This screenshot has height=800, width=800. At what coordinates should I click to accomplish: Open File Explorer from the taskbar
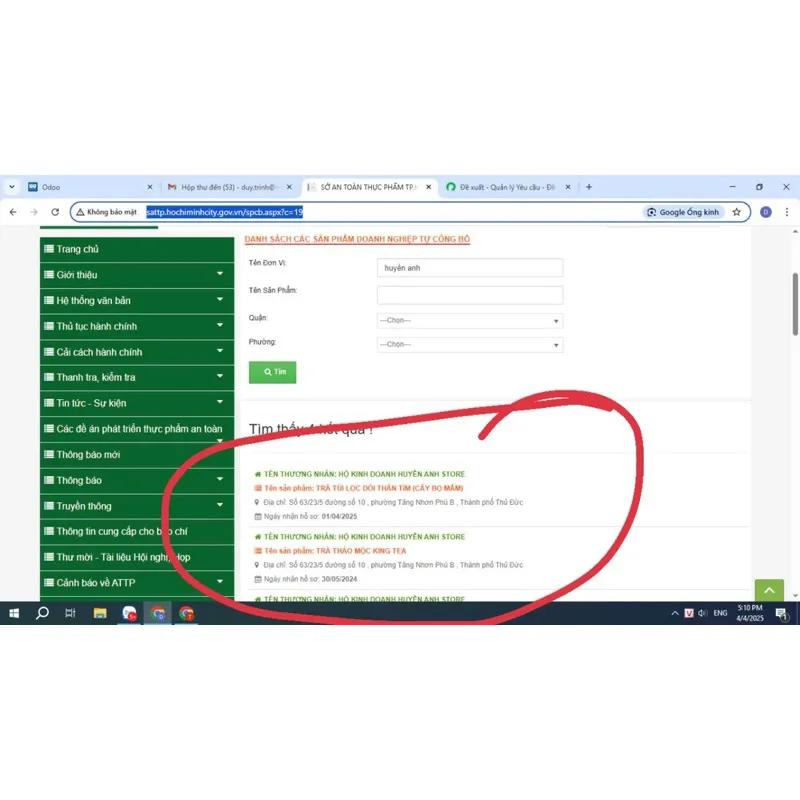pyautogui.click(x=100, y=613)
